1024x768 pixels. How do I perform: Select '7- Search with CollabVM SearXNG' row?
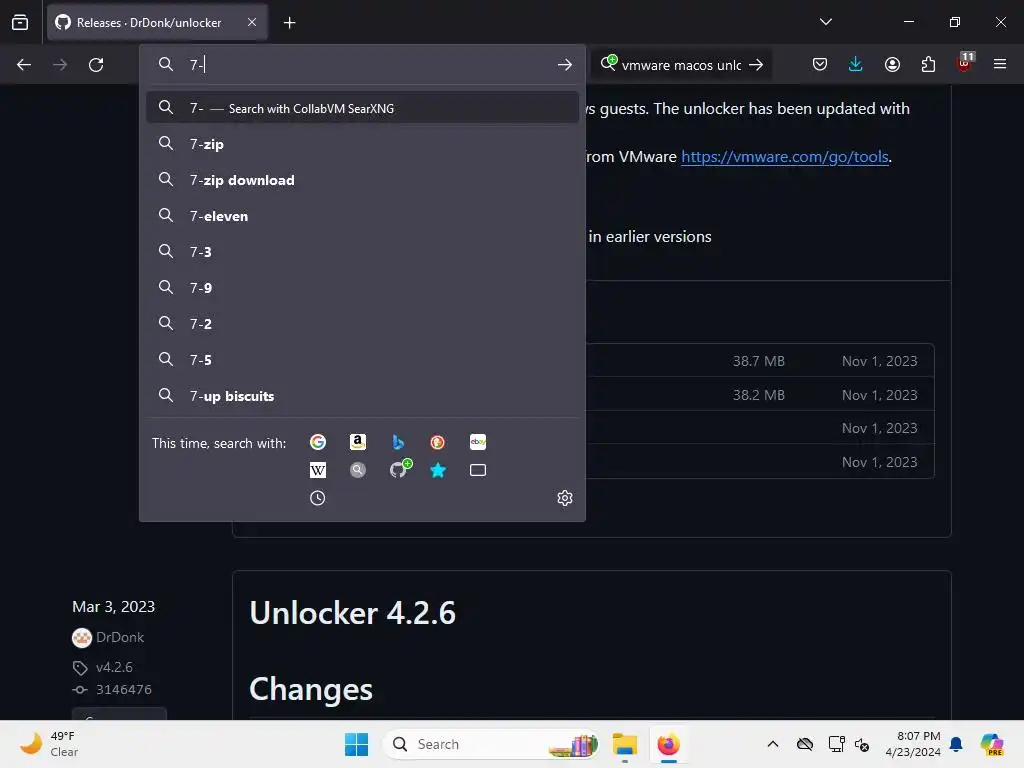click(362, 108)
